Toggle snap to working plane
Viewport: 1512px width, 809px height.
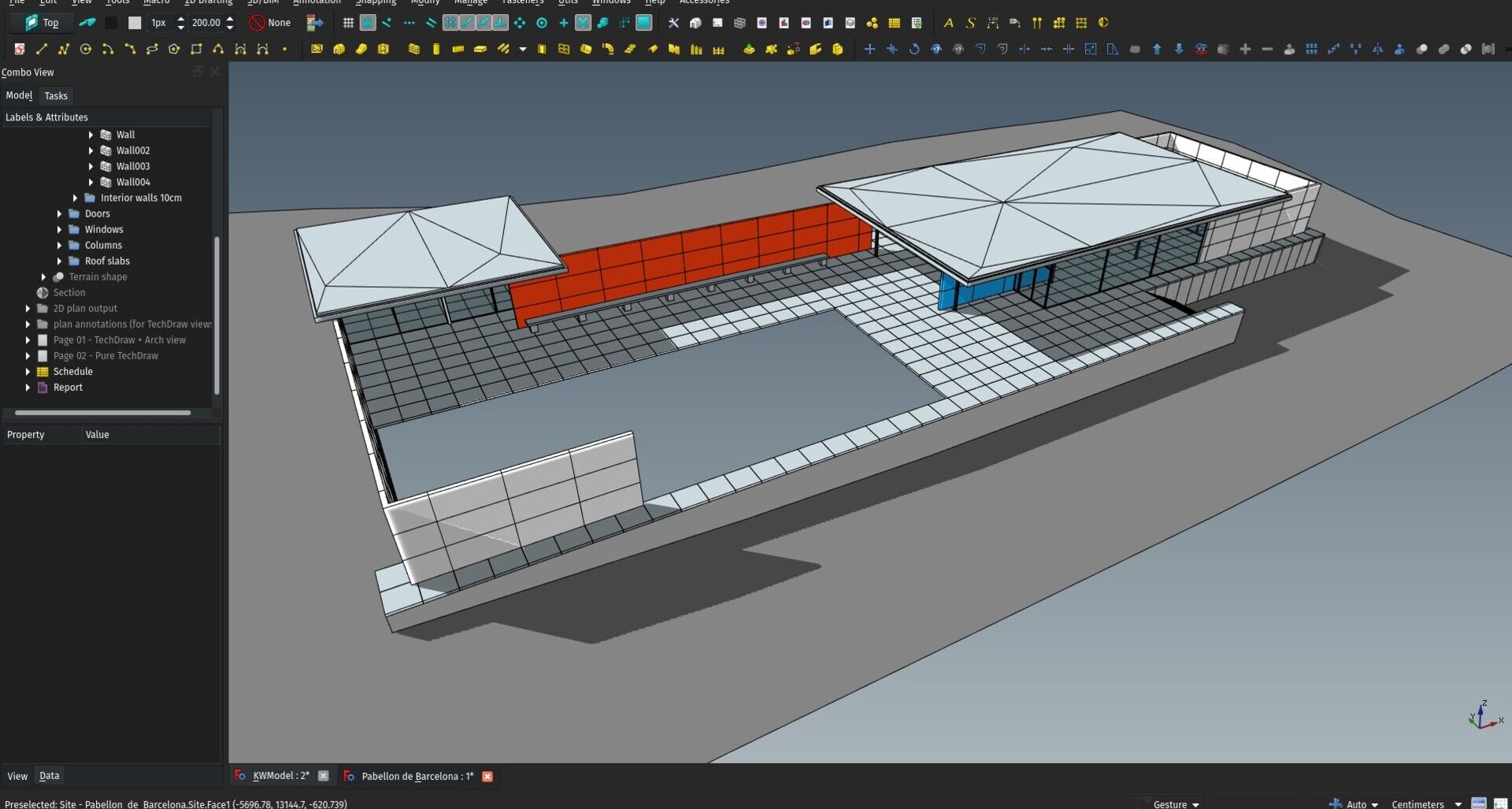[644, 23]
